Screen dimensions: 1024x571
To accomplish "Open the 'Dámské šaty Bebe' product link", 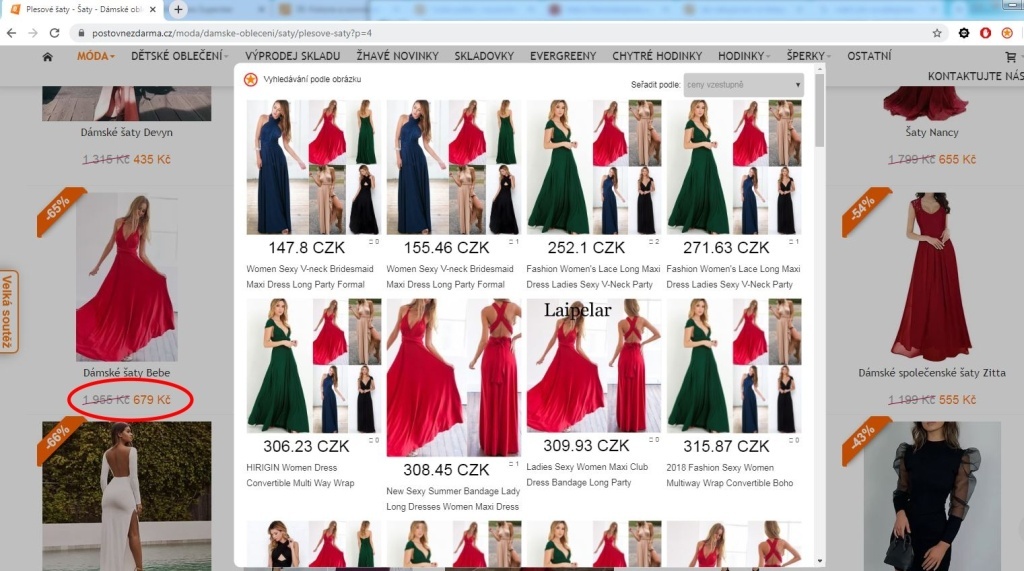I will [126, 373].
